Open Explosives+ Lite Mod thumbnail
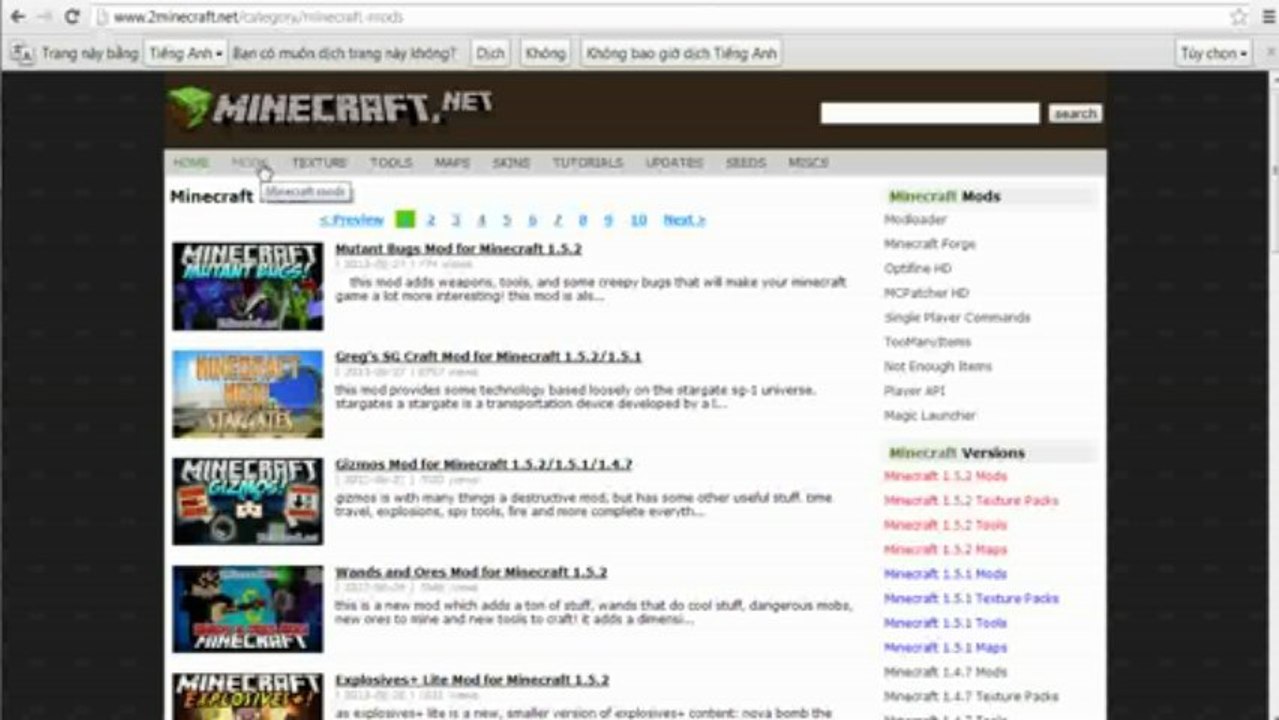The image size is (1279, 720). [248, 697]
